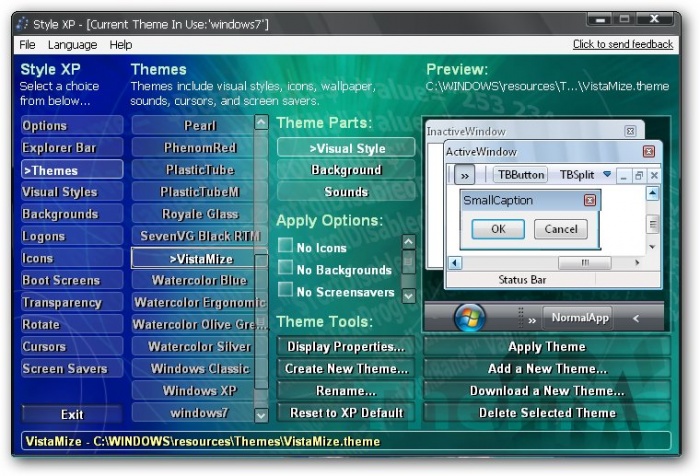Click the OK button in preview
This screenshot has width=700, height=476.
point(498,229)
